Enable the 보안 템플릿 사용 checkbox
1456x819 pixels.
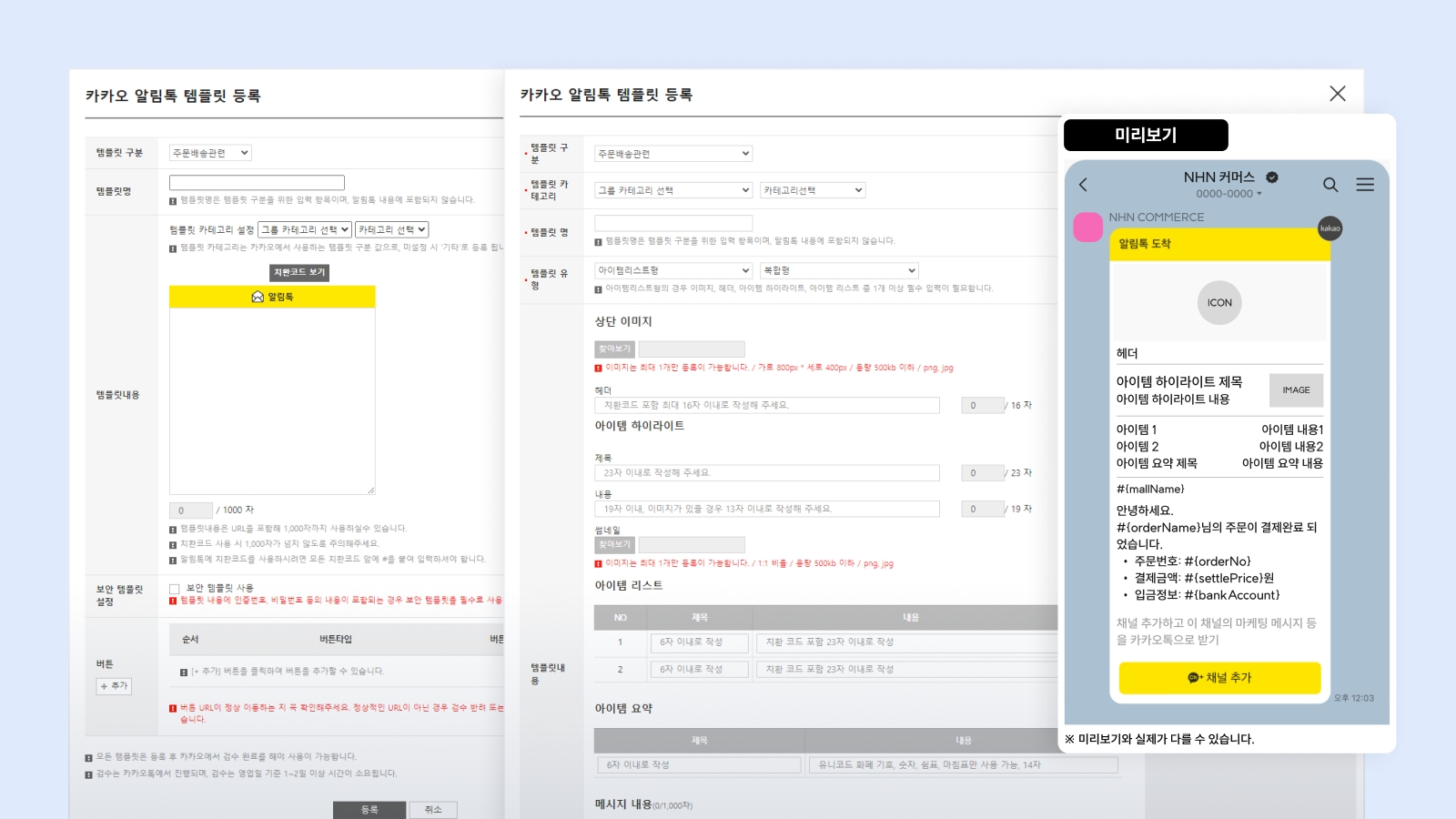click(x=175, y=589)
